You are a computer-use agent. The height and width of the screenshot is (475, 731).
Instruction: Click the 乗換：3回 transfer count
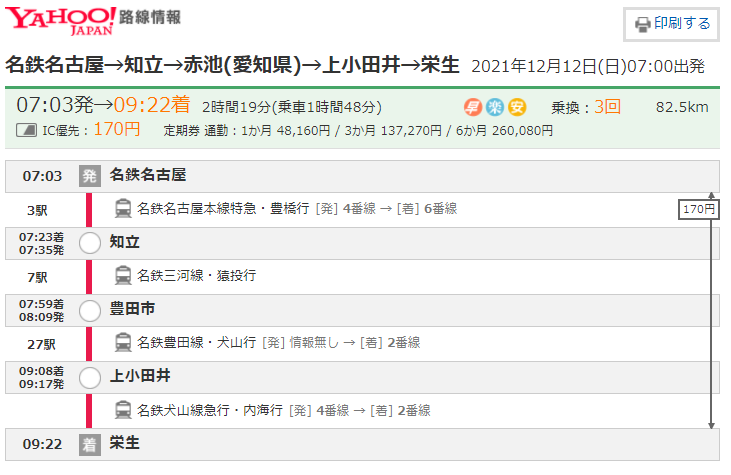pos(586,107)
